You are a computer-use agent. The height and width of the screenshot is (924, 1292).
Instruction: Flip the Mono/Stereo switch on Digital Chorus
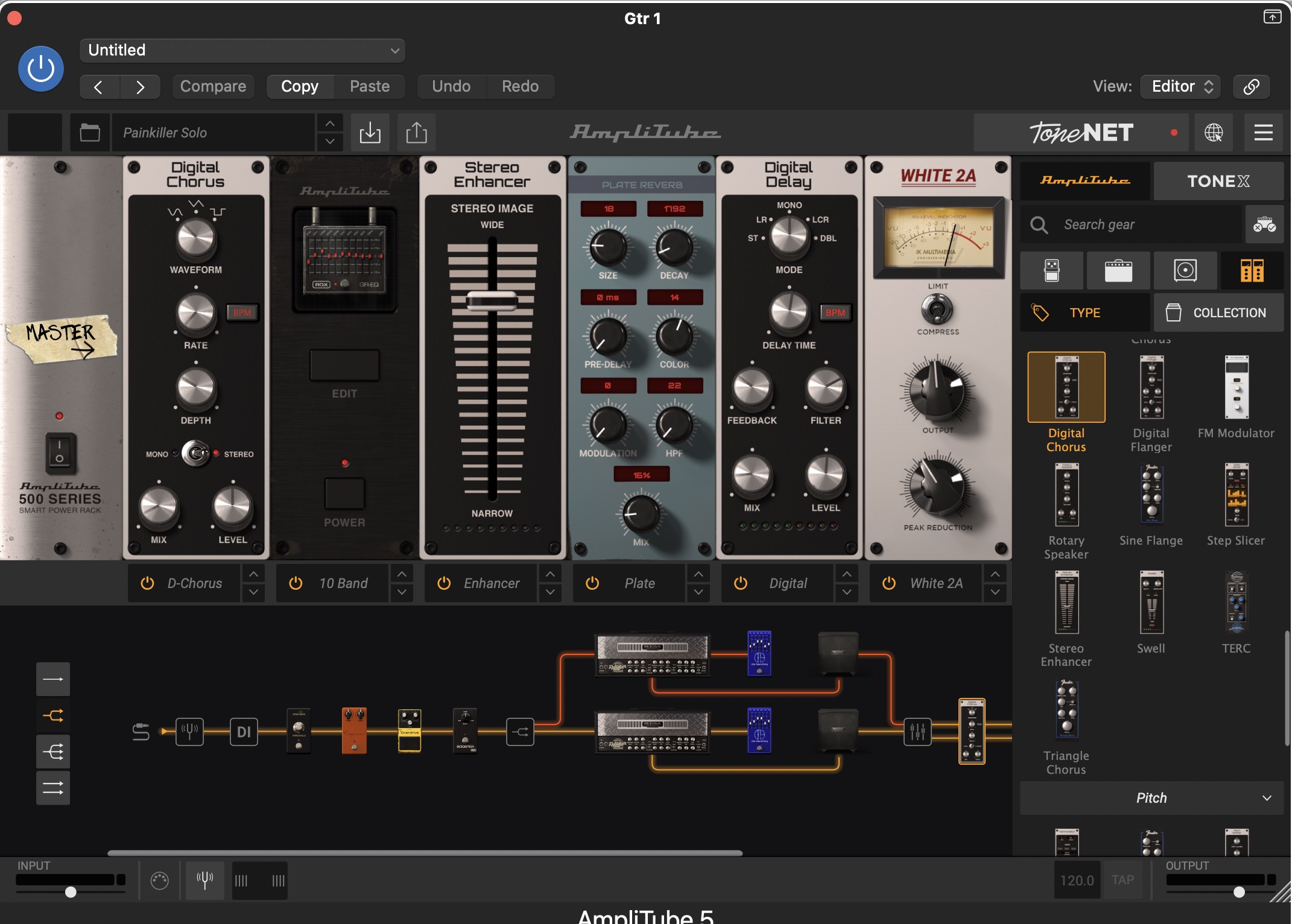tap(195, 454)
